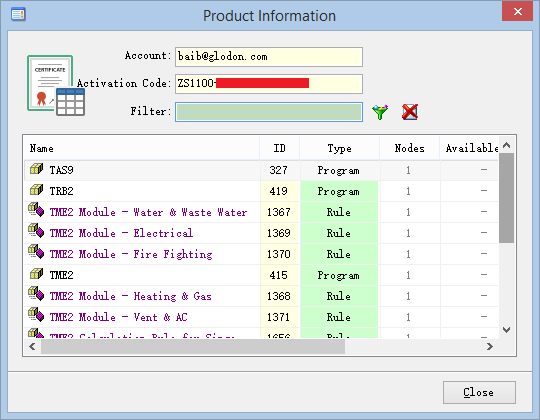540x420 pixels.
Task: Click the Program type cell in 415 row
Action: [339, 275]
